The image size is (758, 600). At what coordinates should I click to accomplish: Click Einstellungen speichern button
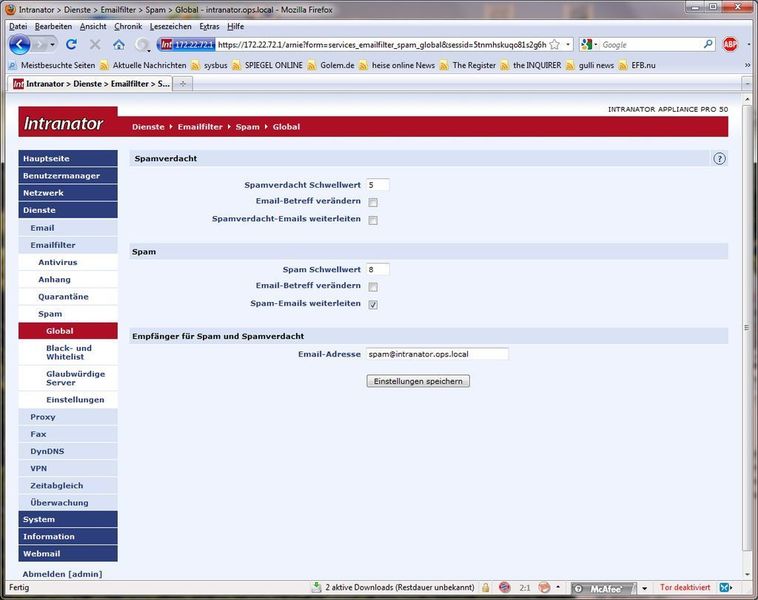tap(418, 381)
